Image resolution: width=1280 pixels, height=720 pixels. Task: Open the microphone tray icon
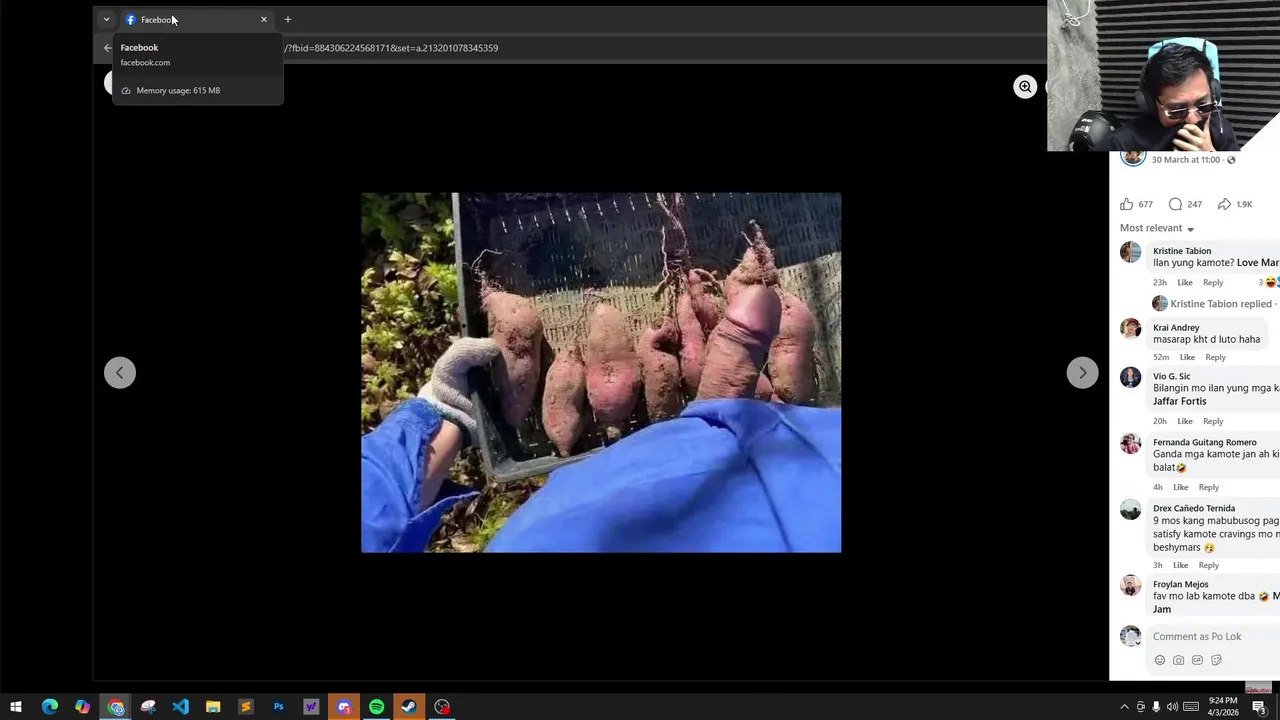pyautogui.click(x=1156, y=707)
